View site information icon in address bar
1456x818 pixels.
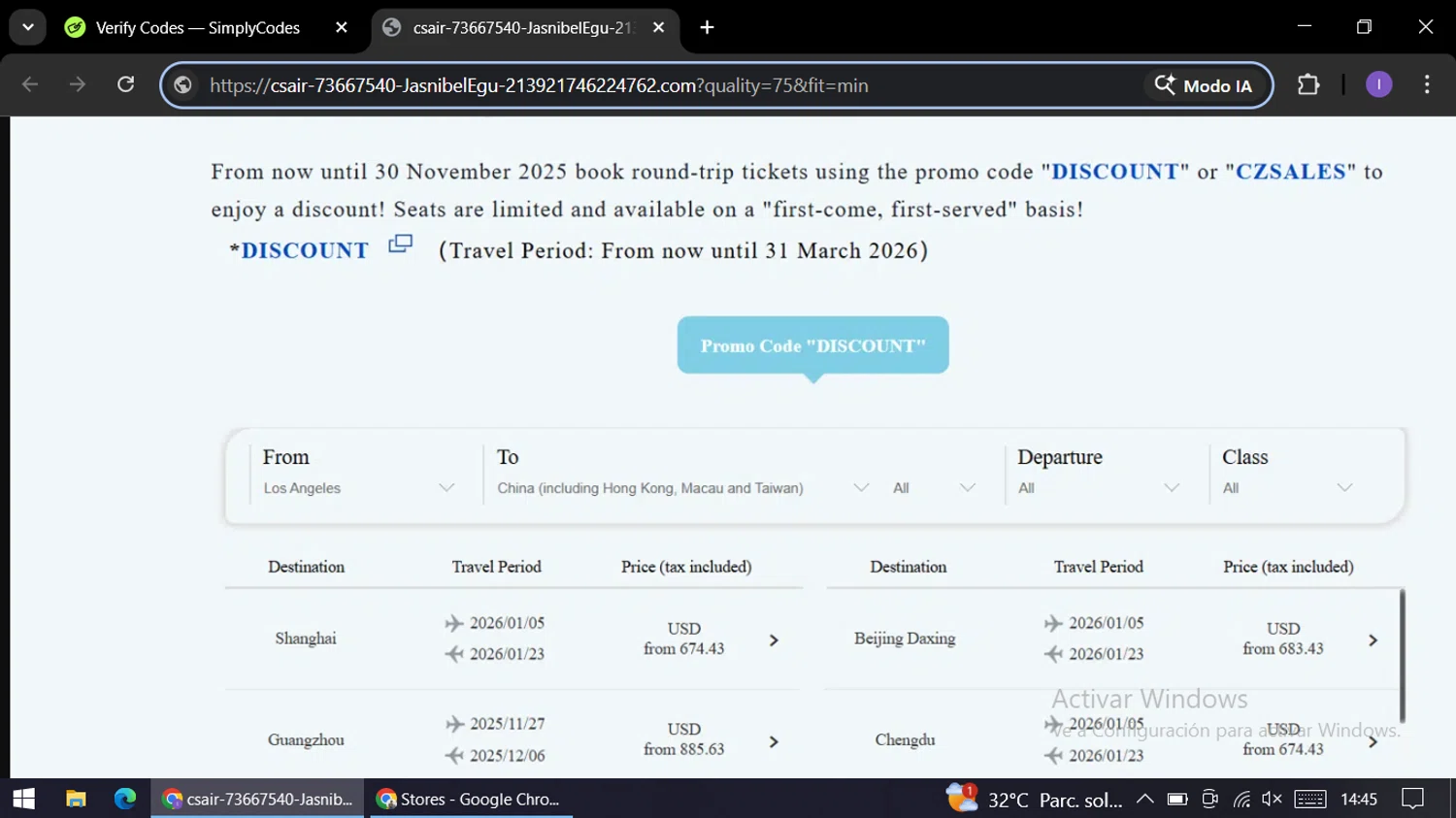(x=182, y=85)
